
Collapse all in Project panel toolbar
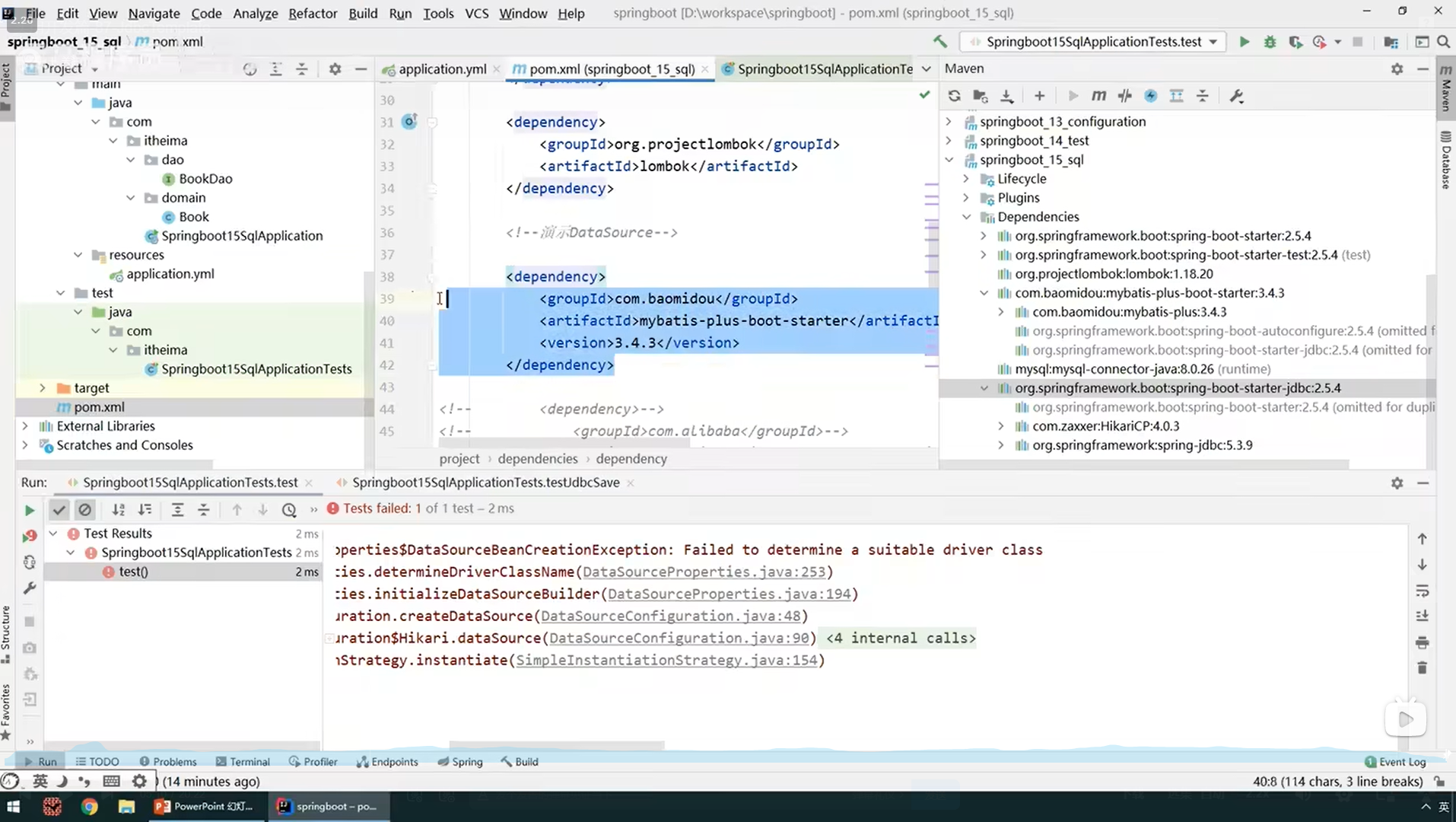pos(301,69)
